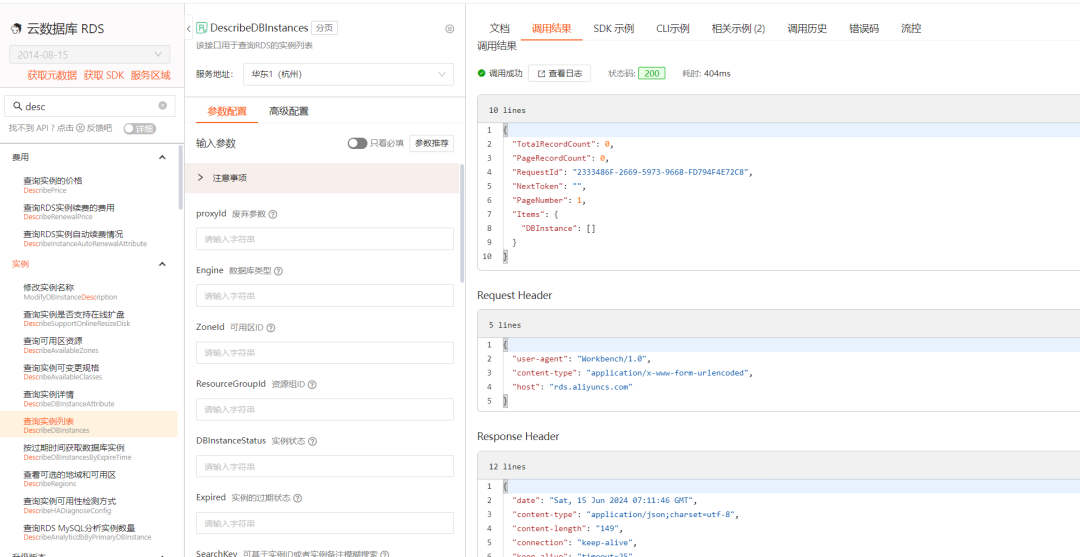The height and width of the screenshot is (557, 1080).
Task: Toggle the 只看必填 required-only switch
Action: (357, 143)
